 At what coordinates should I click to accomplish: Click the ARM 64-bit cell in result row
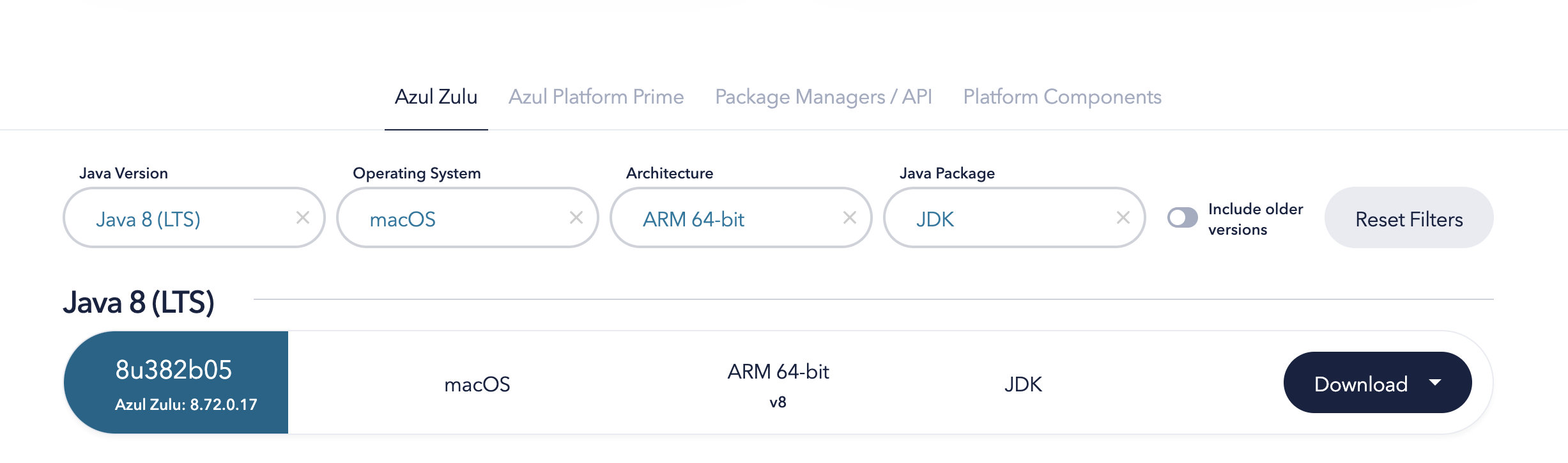coord(778,372)
